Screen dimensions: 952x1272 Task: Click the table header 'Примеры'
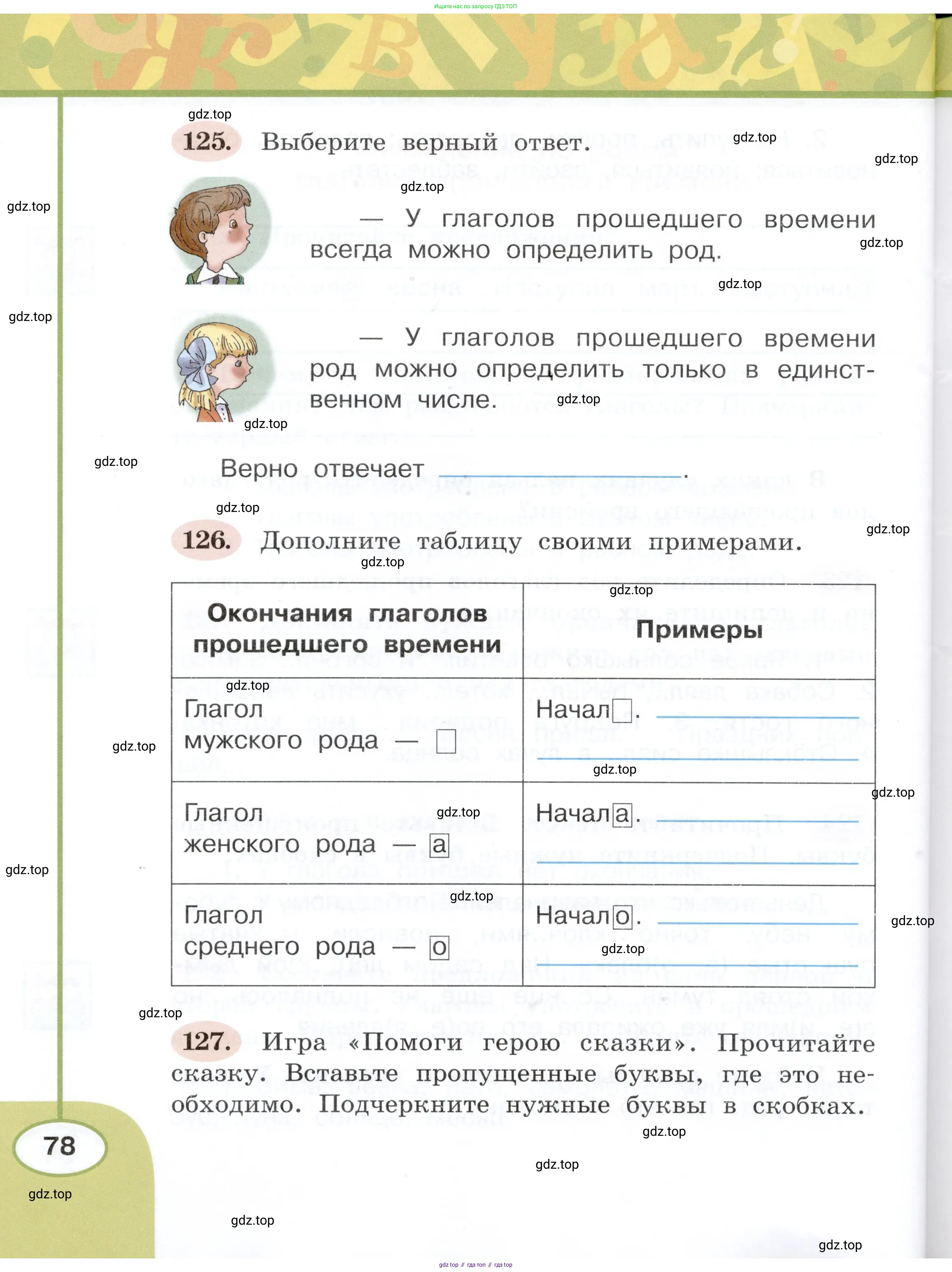(x=699, y=630)
